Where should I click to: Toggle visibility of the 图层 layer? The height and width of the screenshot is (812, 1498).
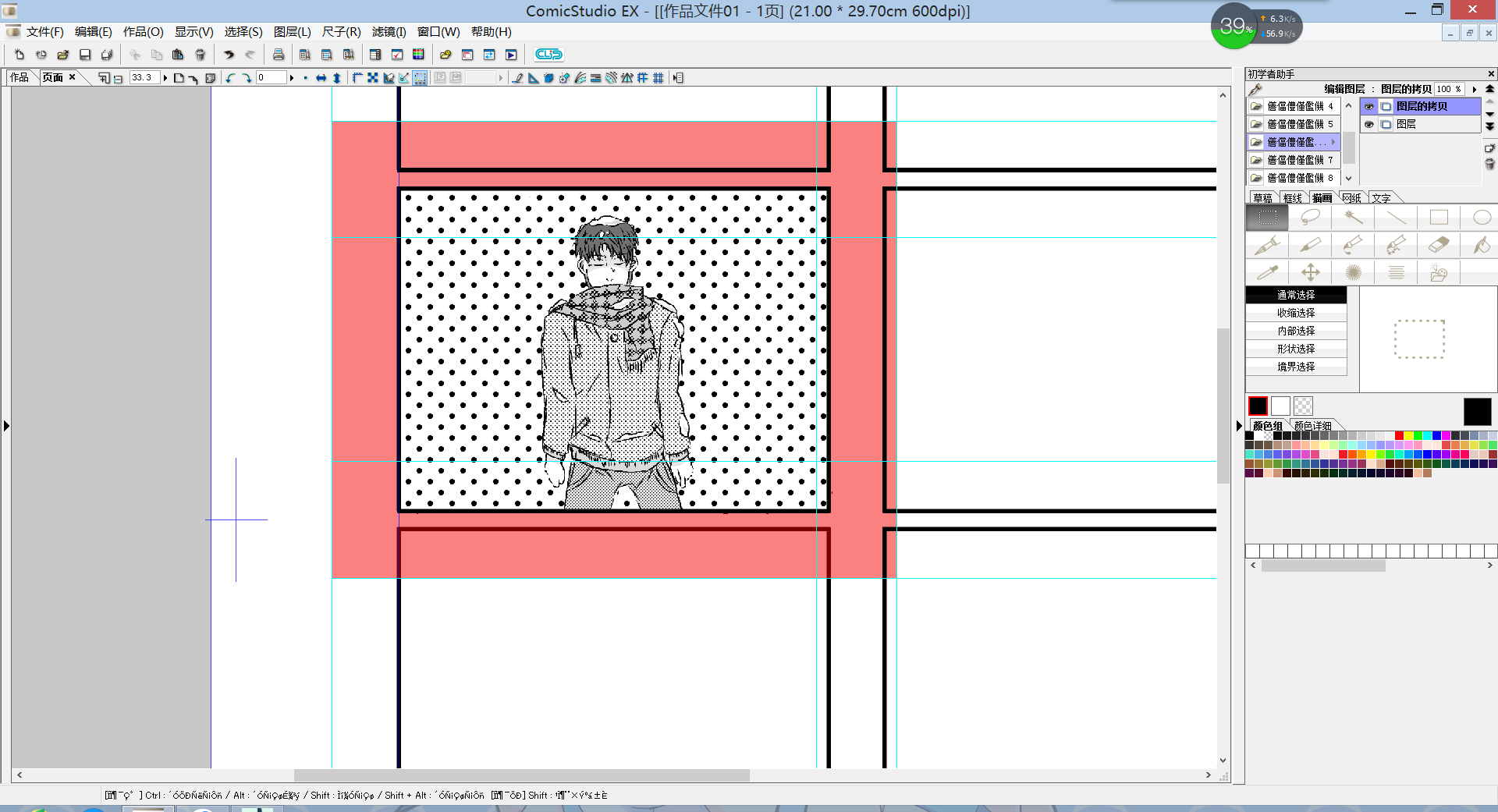(1369, 125)
